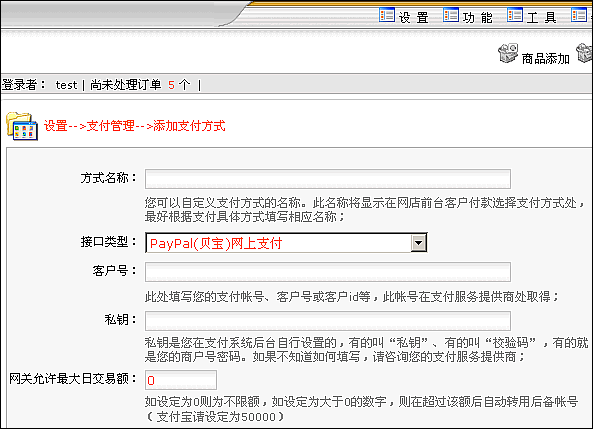593x429 pixels.
Task: Open the PayPal(贝宝)网上支付 combo box
Action: point(286,243)
